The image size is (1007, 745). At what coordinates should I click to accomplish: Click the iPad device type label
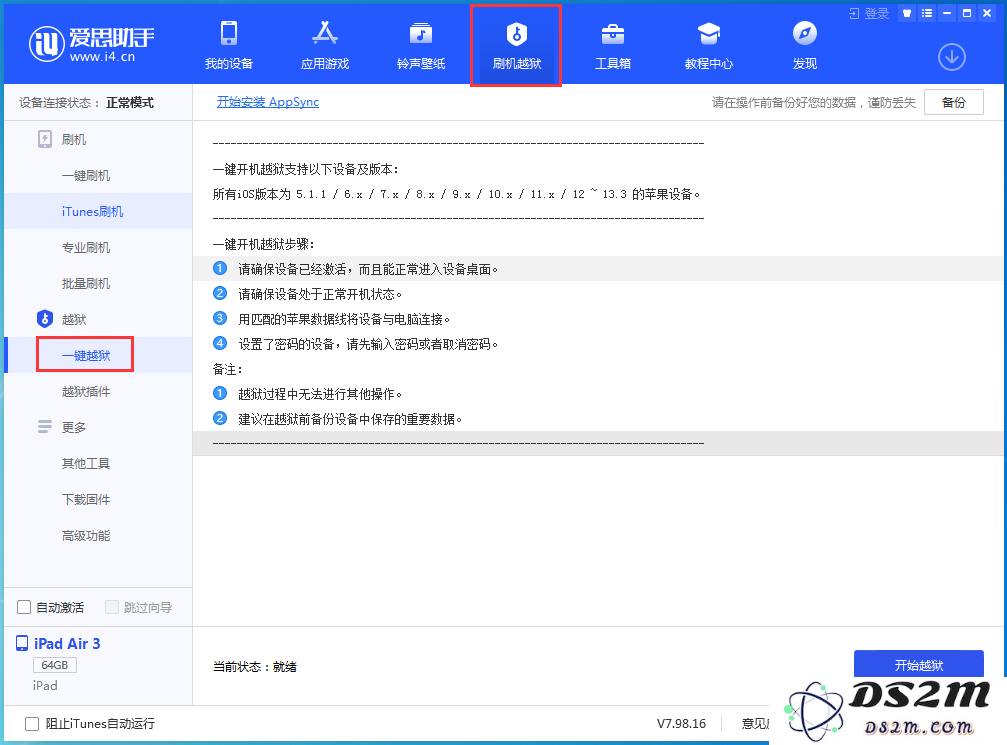45,685
